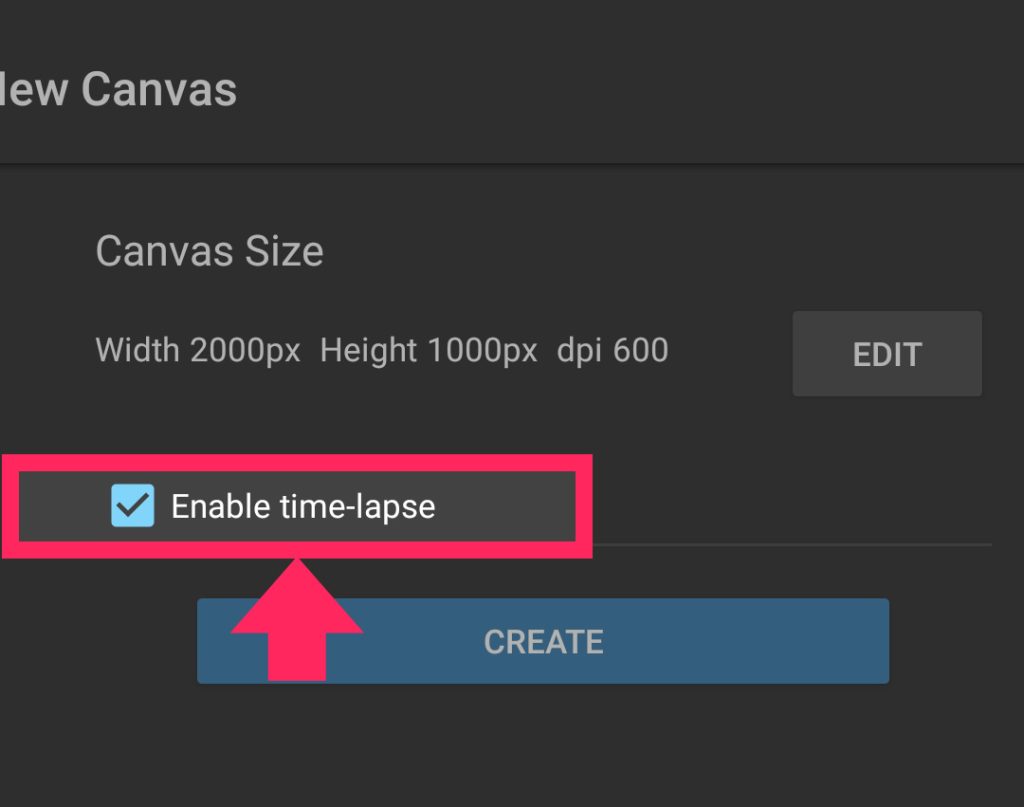Click the checked time-lapse checkmark
1024x807 pixels.
tap(135, 506)
